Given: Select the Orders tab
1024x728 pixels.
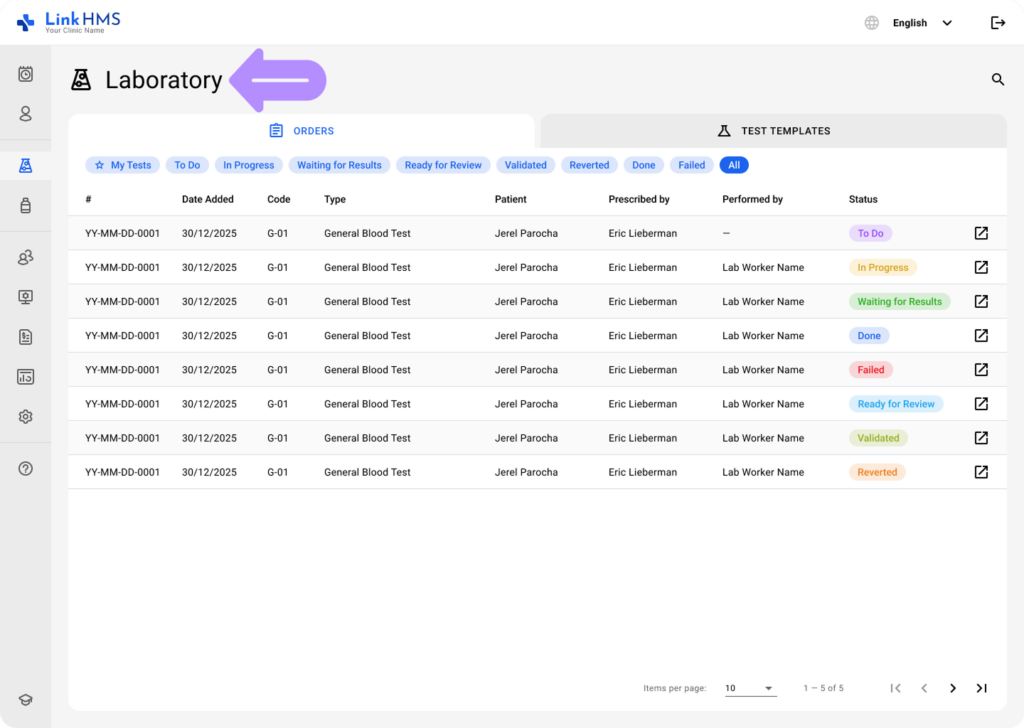Looking at the screenshot, I should coord(302,131).
